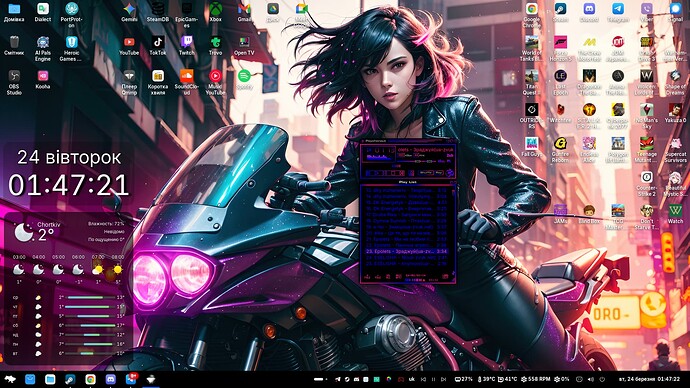This screenshot has height=388, width=690.
Task: Open the volume speaker icon in tray
Action: (591, 379)
